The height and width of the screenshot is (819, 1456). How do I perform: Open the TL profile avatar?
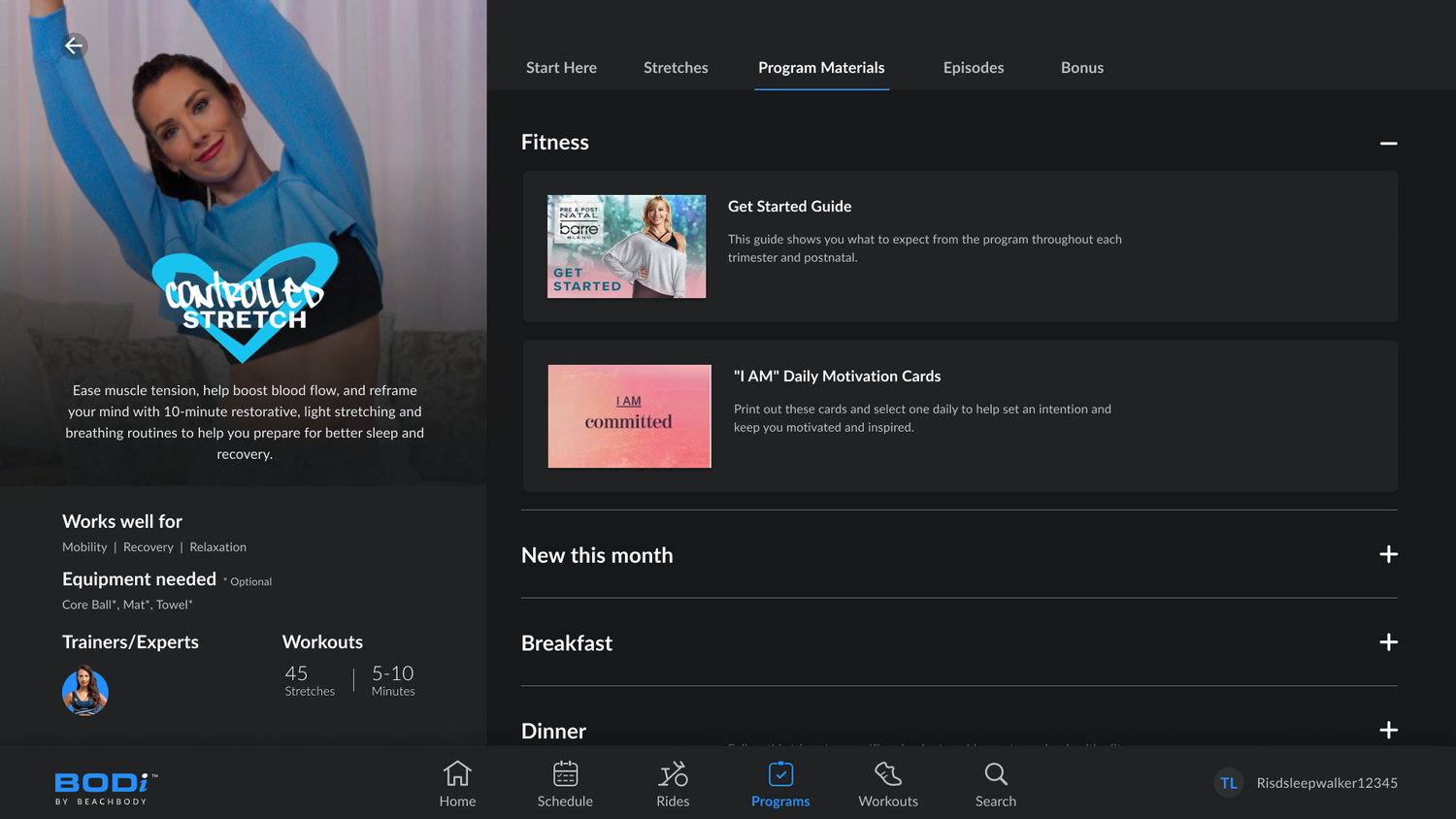[1229, 783]
